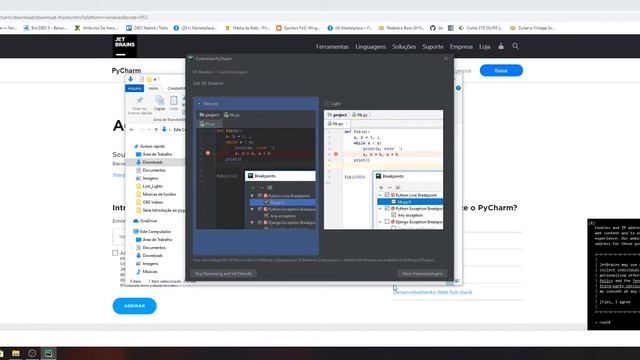Open the Loja menu
The height and width of the screenshot is (360, 640).
tap(484, 47)
